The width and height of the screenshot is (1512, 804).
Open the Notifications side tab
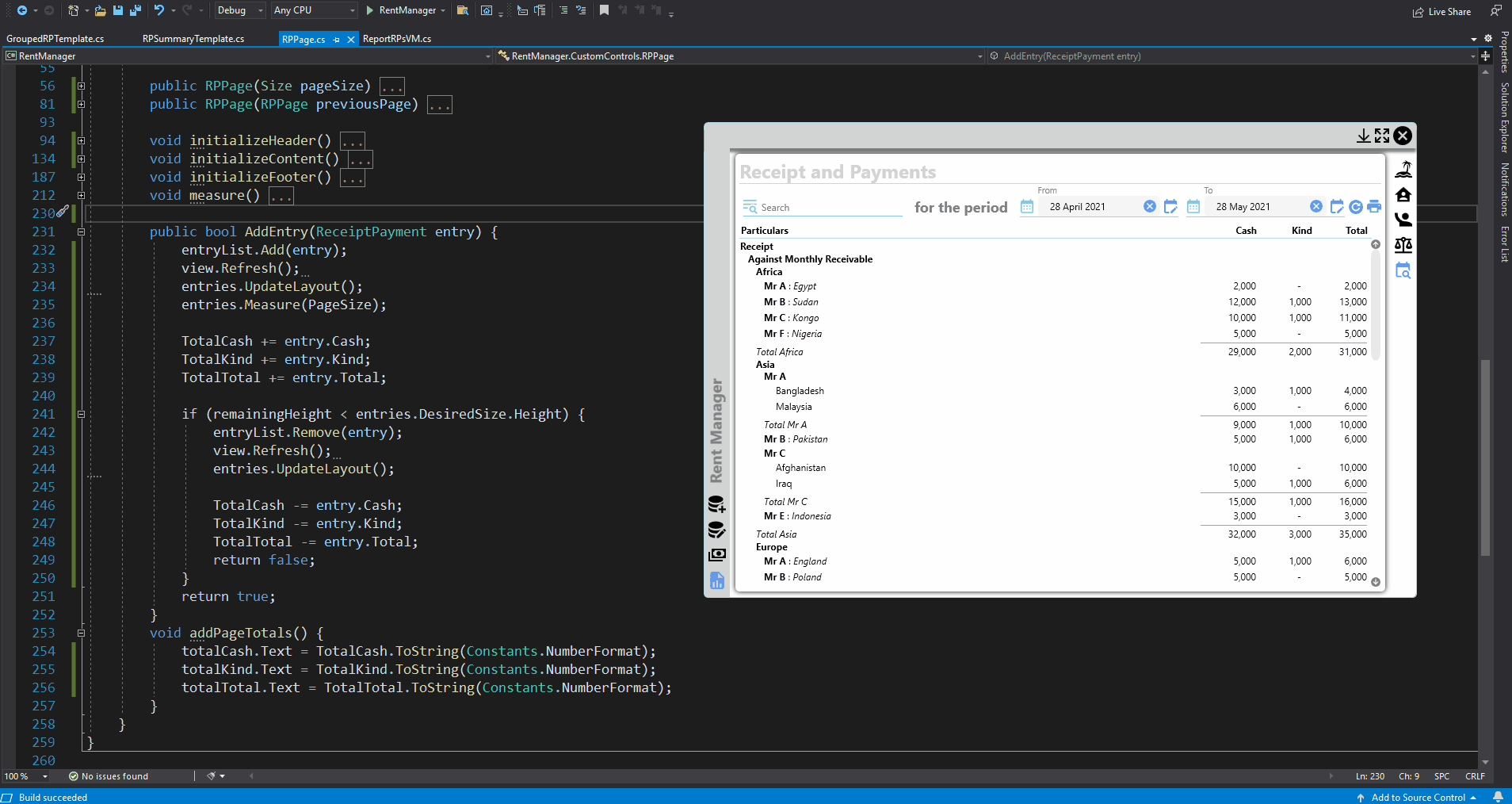point(1504,189)
